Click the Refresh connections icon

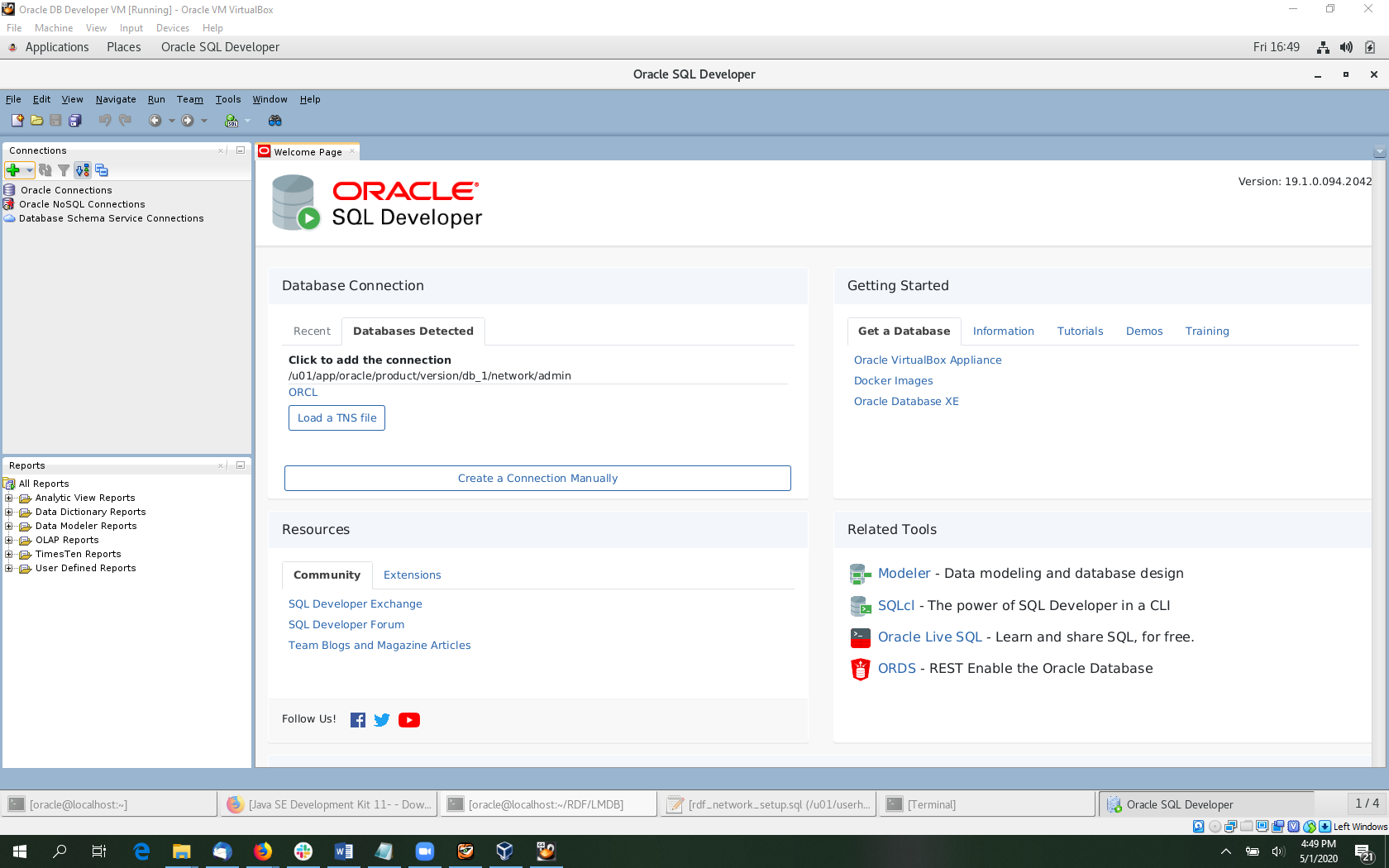tap(45, 170)
